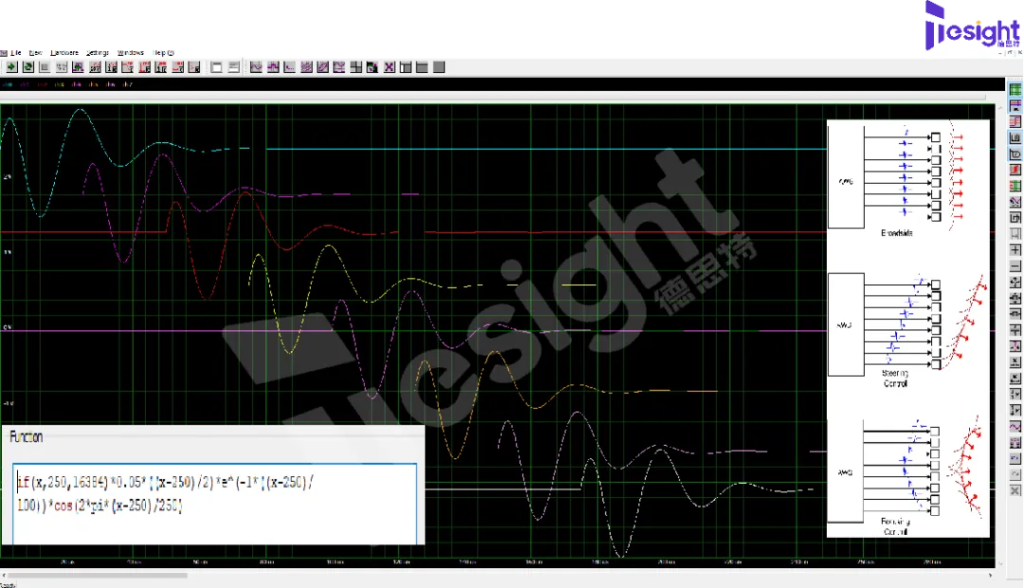Screen dimensions: 1024x588
Task: Open the Windows menu
Action: click(131, 53)
